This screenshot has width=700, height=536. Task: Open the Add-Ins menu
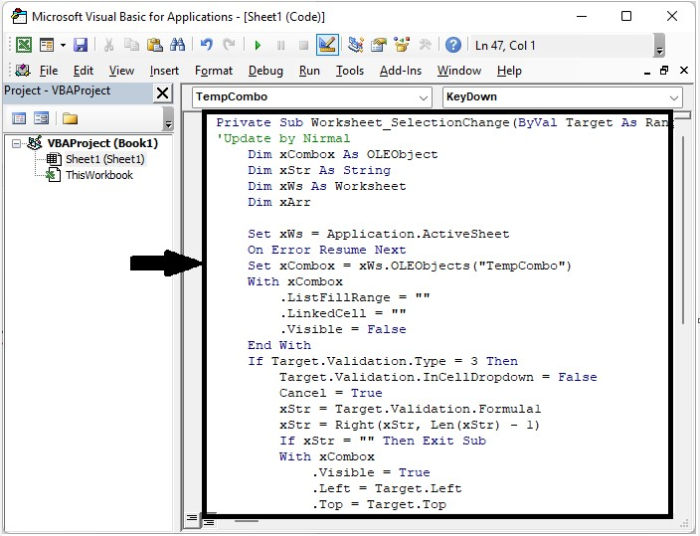tap(400, 71)
